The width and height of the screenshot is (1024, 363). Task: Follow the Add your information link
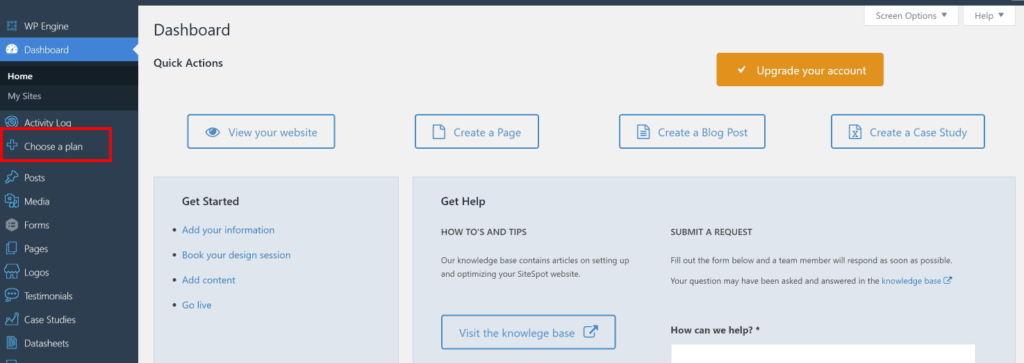point(228,230)
